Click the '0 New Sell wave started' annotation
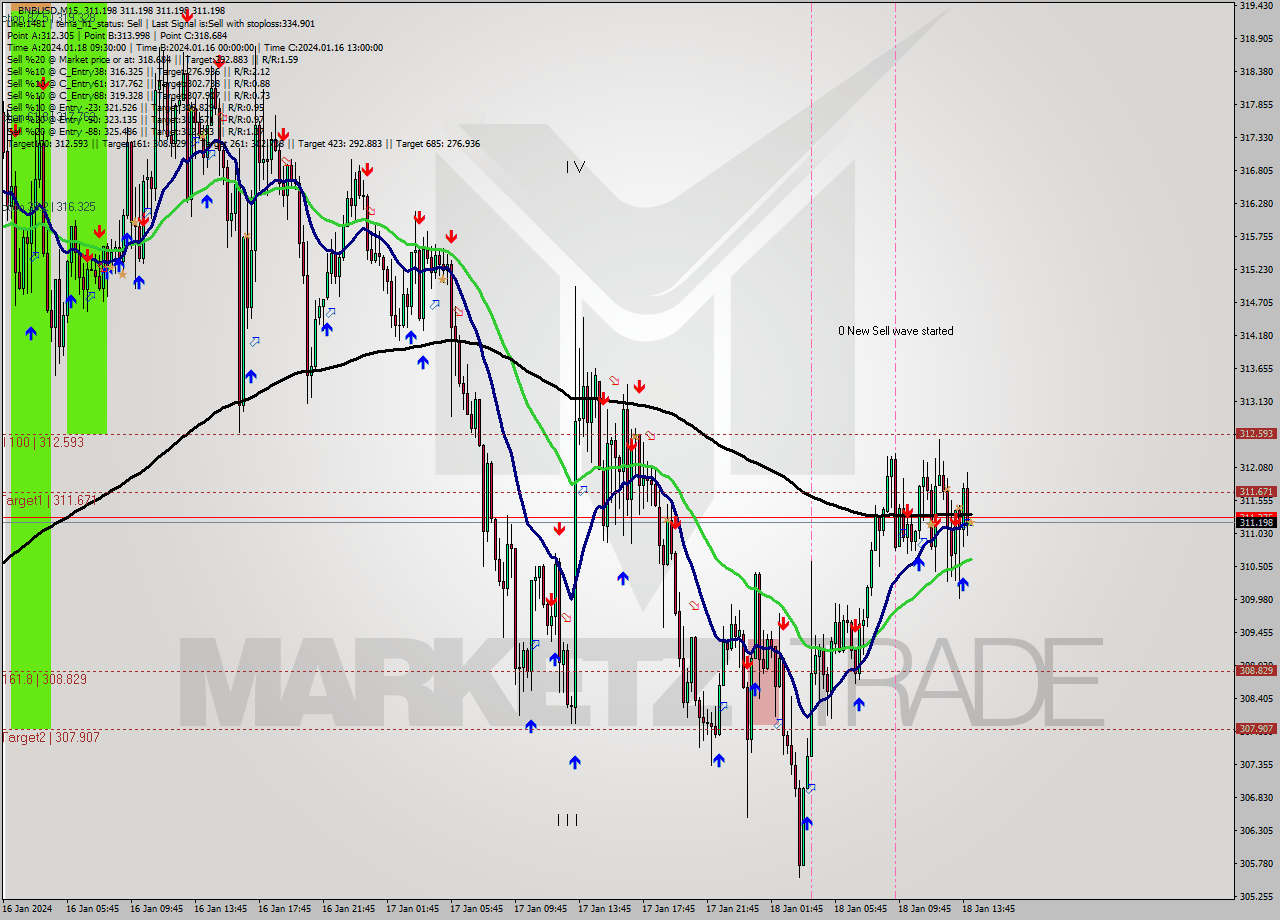The width and height of the screenshot is (1280, 920). coord(896,331)
